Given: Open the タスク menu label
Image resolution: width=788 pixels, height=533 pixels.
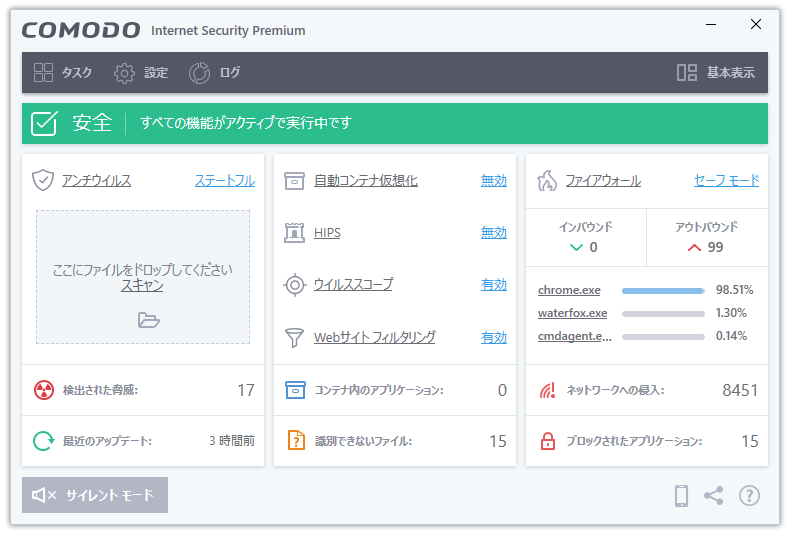Looking at the screenshot, I should [x=77, y=73].
